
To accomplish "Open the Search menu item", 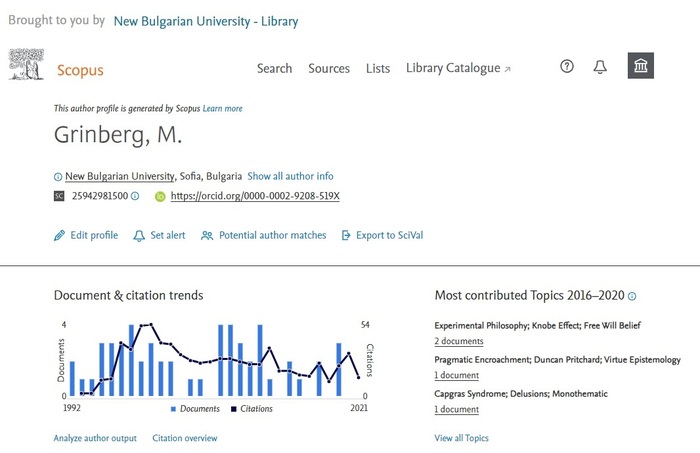I will pyautogui.click(x=274, y=68).
